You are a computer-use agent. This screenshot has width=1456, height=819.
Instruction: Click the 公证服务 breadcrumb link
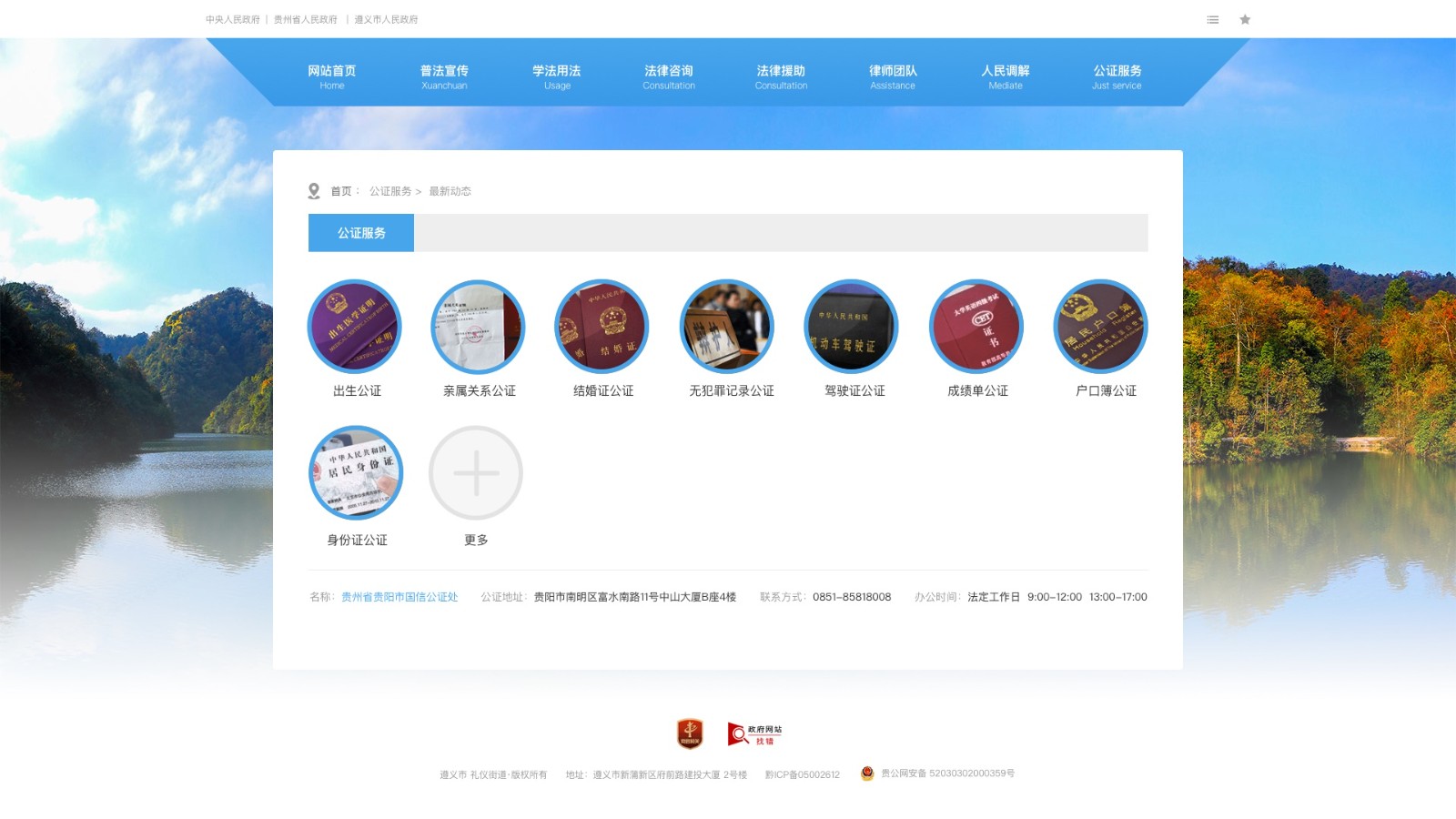point(390,191)
